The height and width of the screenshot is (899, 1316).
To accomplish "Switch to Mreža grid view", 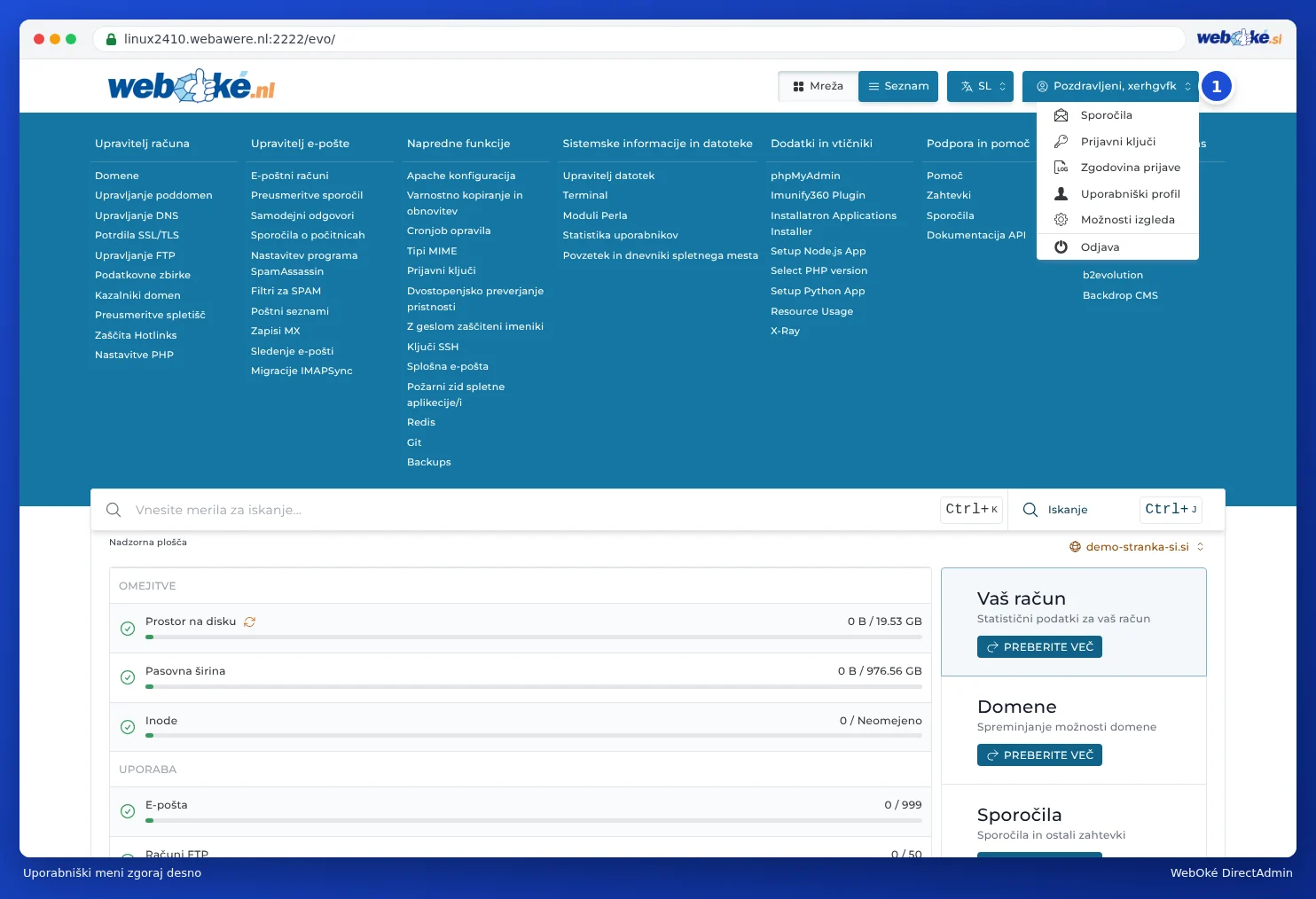I will (x=819, y=86).
